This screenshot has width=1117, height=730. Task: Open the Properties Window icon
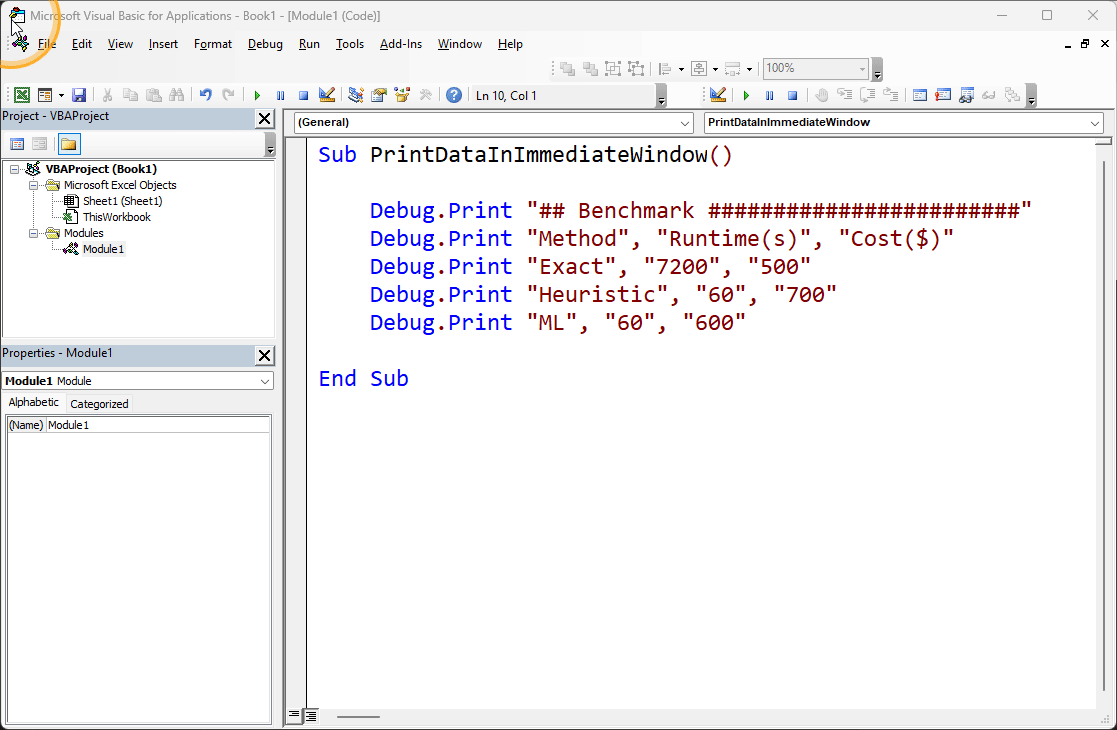pyautogui.click(x=379, y=95)
